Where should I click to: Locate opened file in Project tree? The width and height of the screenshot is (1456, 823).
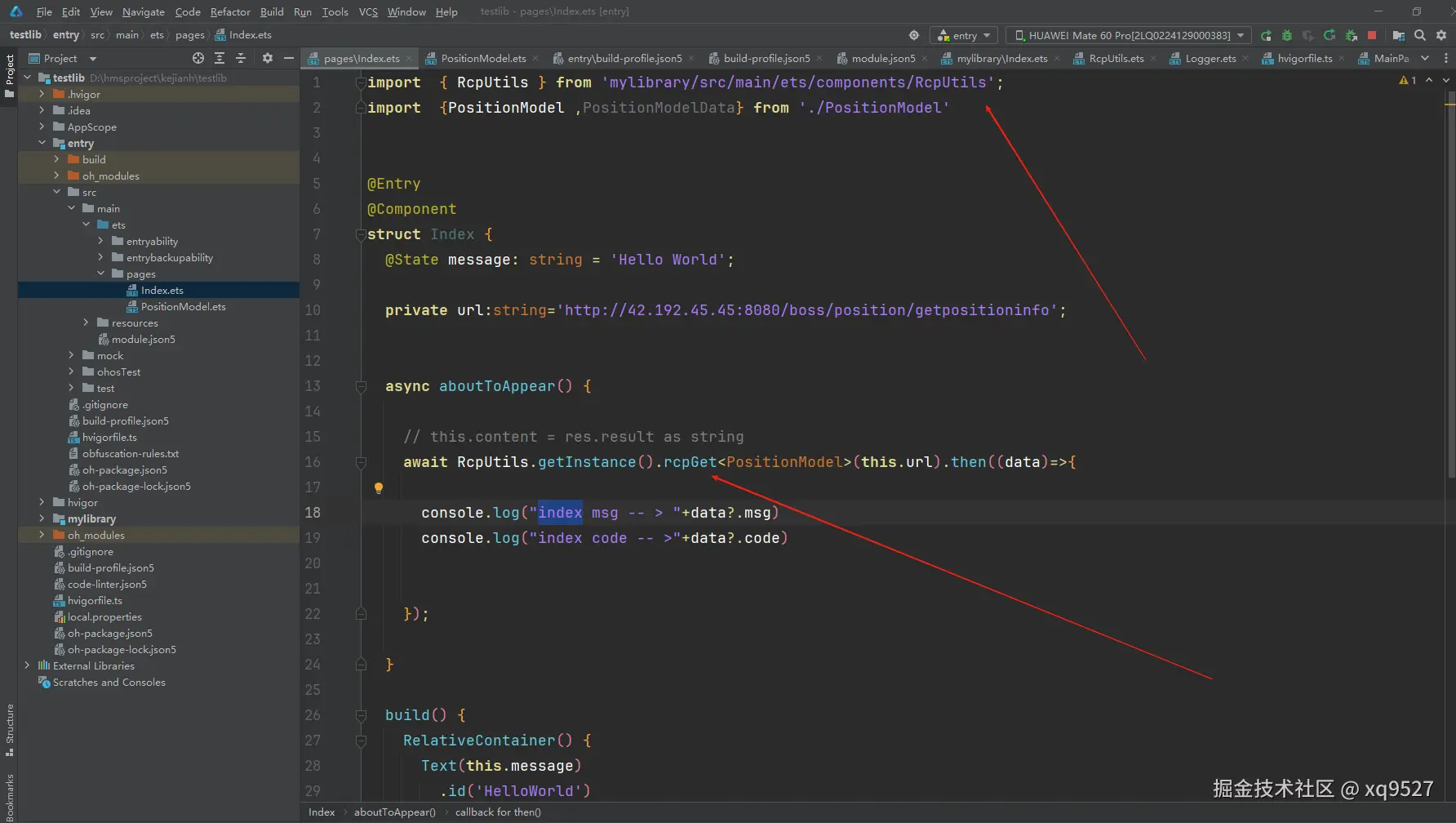click(198, 58)
